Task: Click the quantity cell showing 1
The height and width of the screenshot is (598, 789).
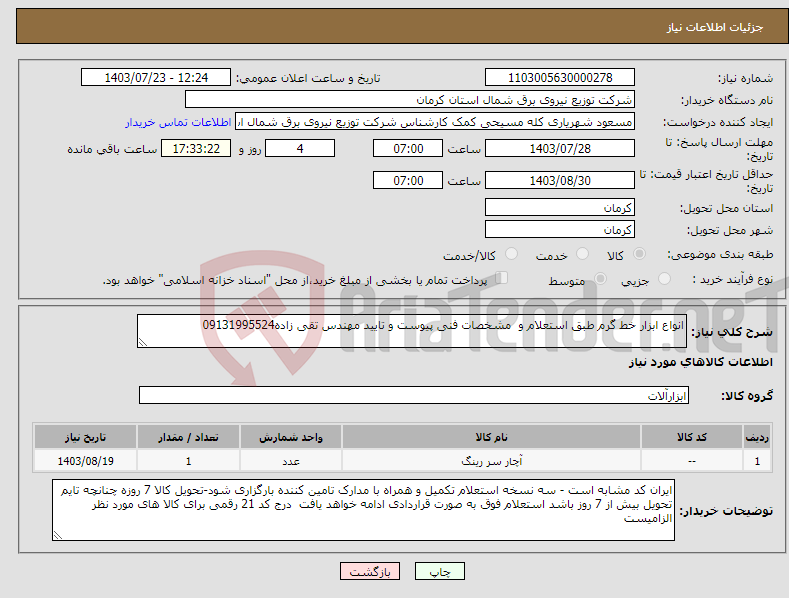Action: (188, 461)
